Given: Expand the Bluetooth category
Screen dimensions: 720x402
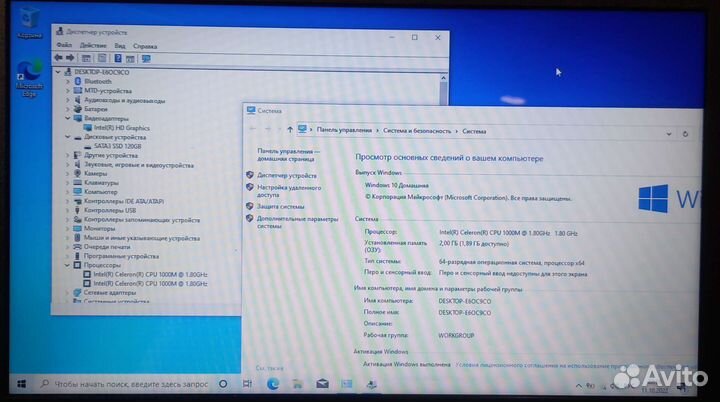Looking at the screenshot, I should coord(68,81).
